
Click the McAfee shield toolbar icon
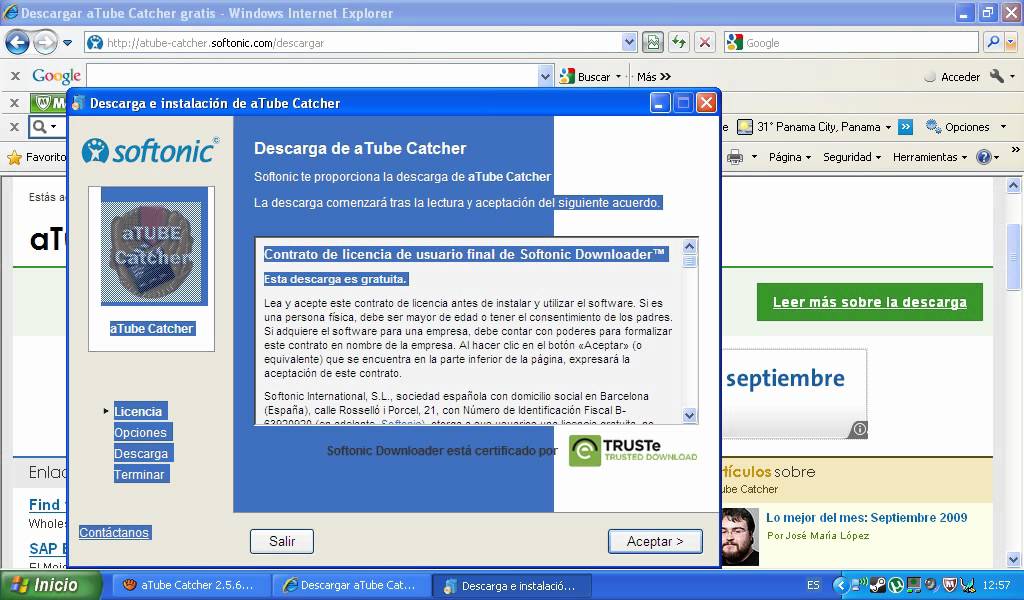[43, 103]
